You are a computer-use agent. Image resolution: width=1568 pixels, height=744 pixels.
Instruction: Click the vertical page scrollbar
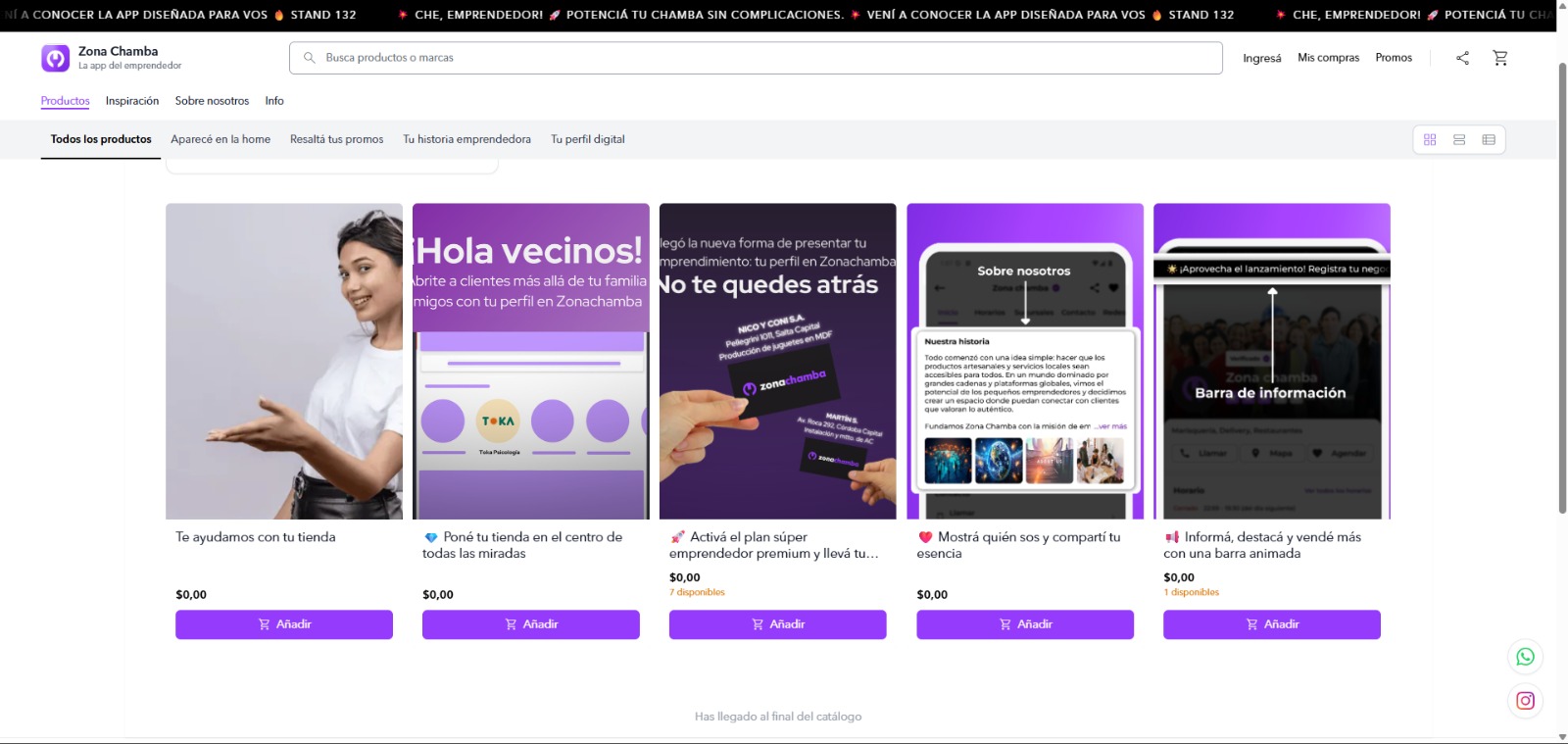click(x=1562, y=287)
